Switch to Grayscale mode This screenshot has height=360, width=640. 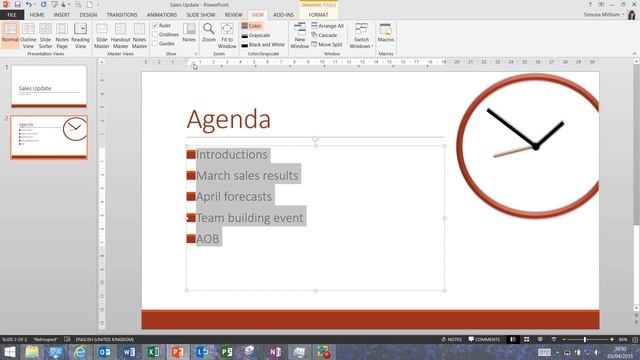click(x=256, y=35)
